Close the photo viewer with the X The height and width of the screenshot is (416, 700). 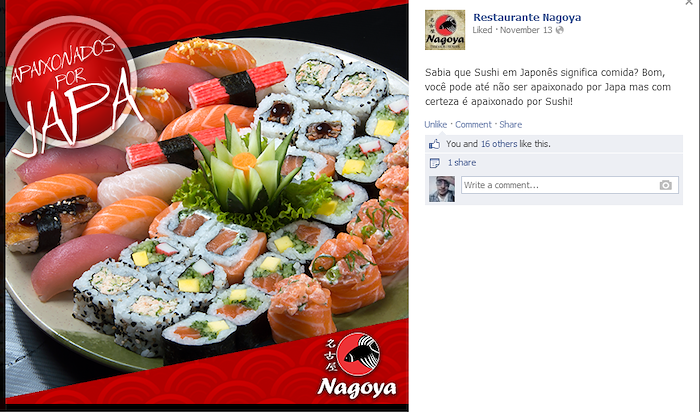tap(689, 2)
